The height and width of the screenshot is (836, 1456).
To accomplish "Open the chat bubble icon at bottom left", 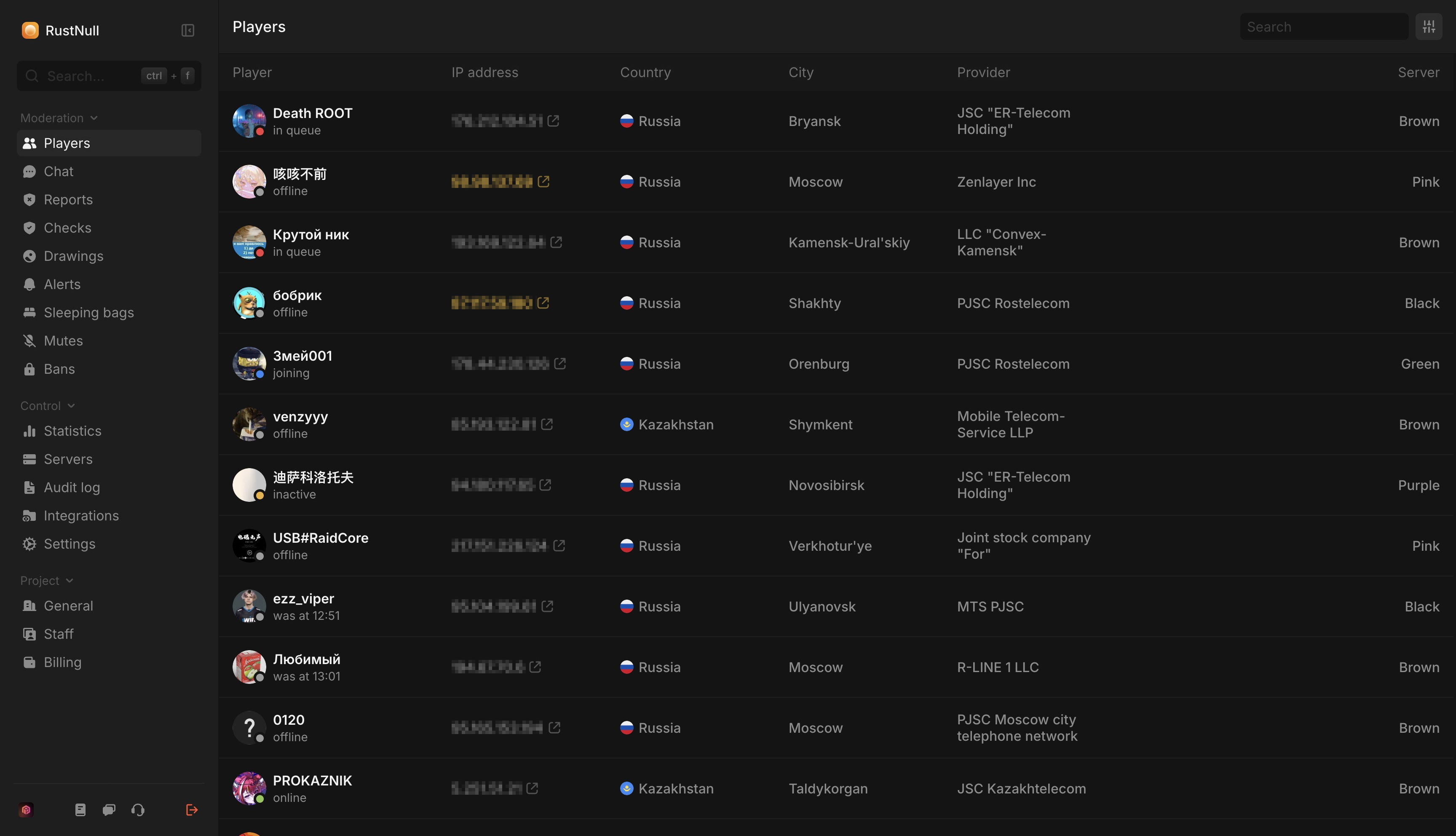I will (x=108, y=809).
